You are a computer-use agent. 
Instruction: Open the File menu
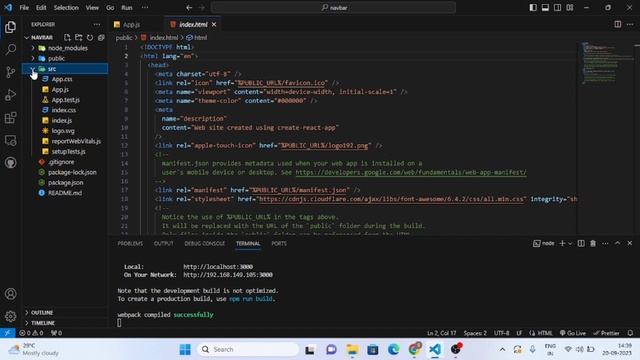point(24,7)
